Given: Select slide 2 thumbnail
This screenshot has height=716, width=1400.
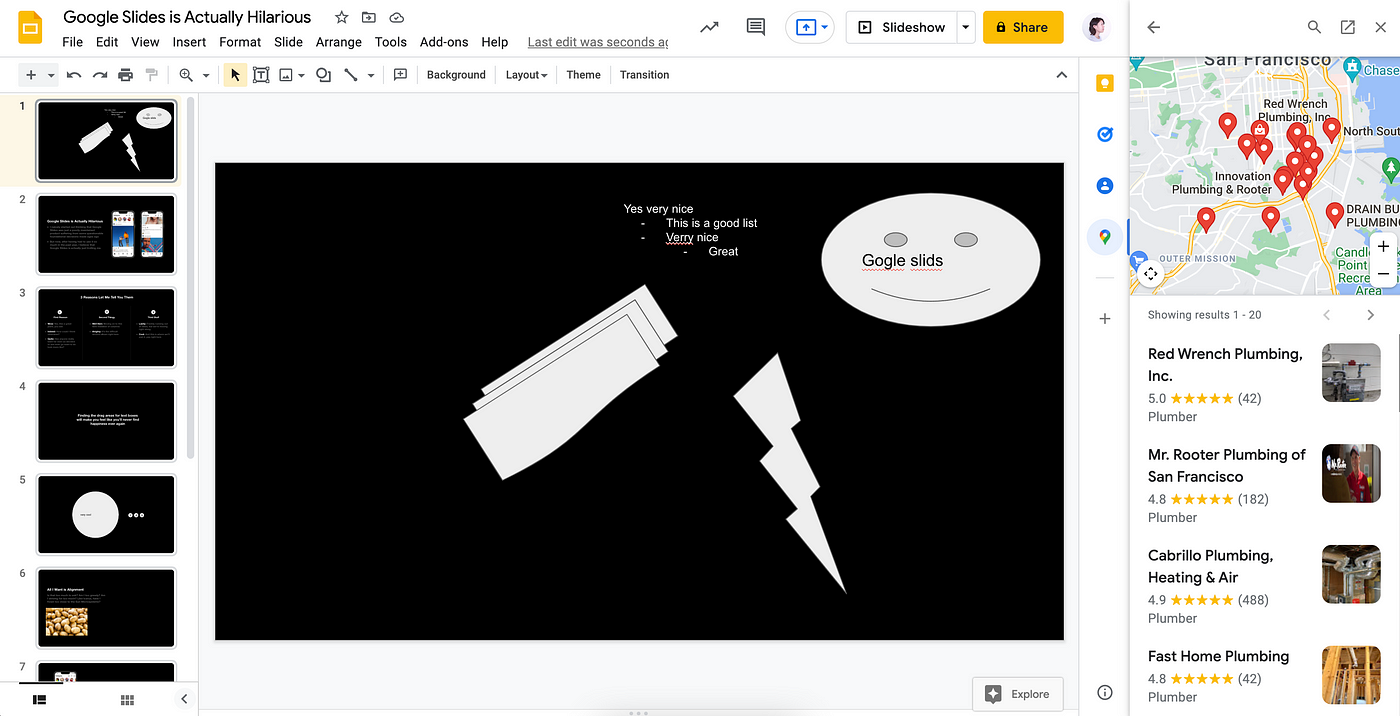Looking at the screenshot, I should 106,234.
